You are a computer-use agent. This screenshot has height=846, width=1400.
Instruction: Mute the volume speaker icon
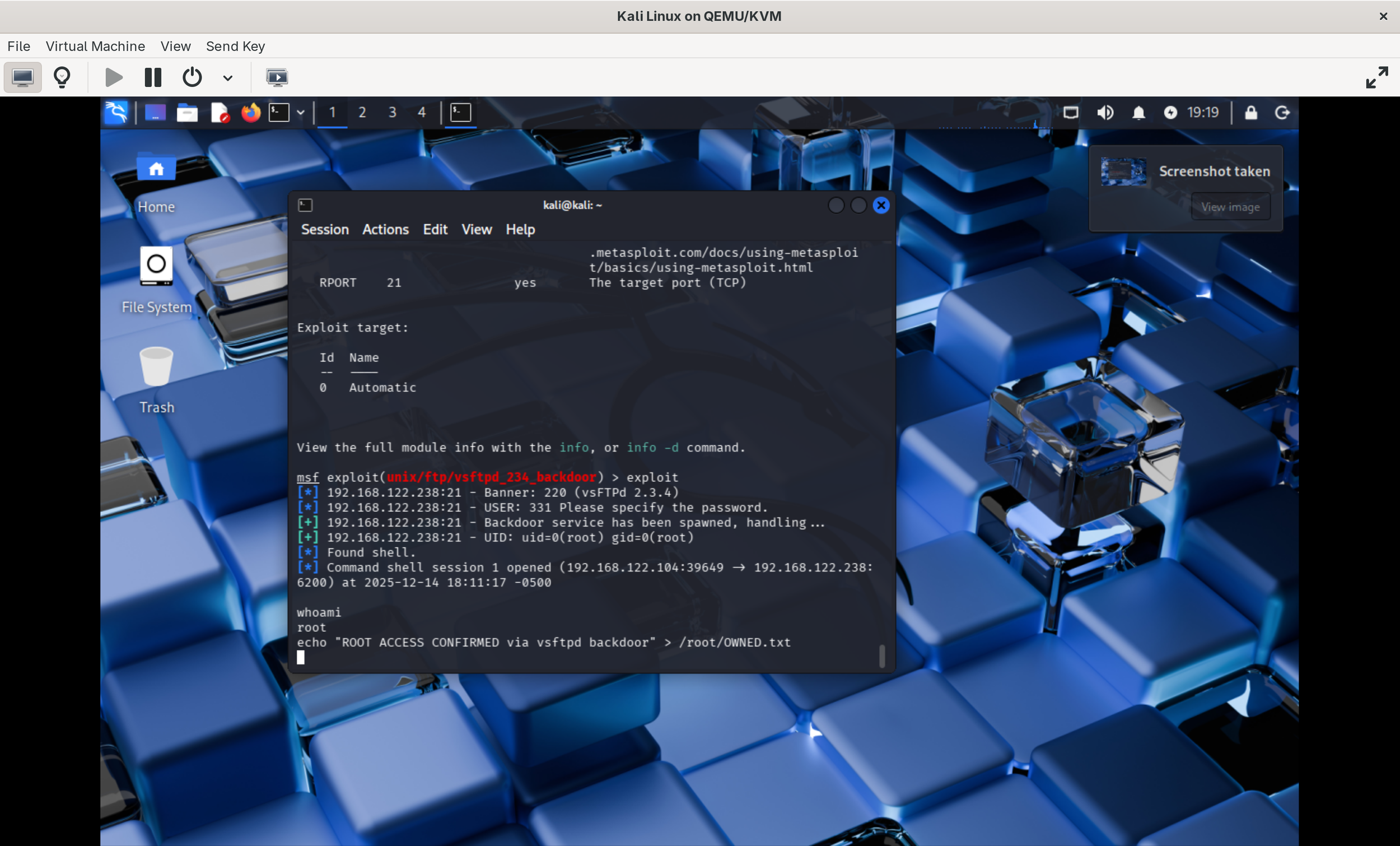[x=1104, y=113]
